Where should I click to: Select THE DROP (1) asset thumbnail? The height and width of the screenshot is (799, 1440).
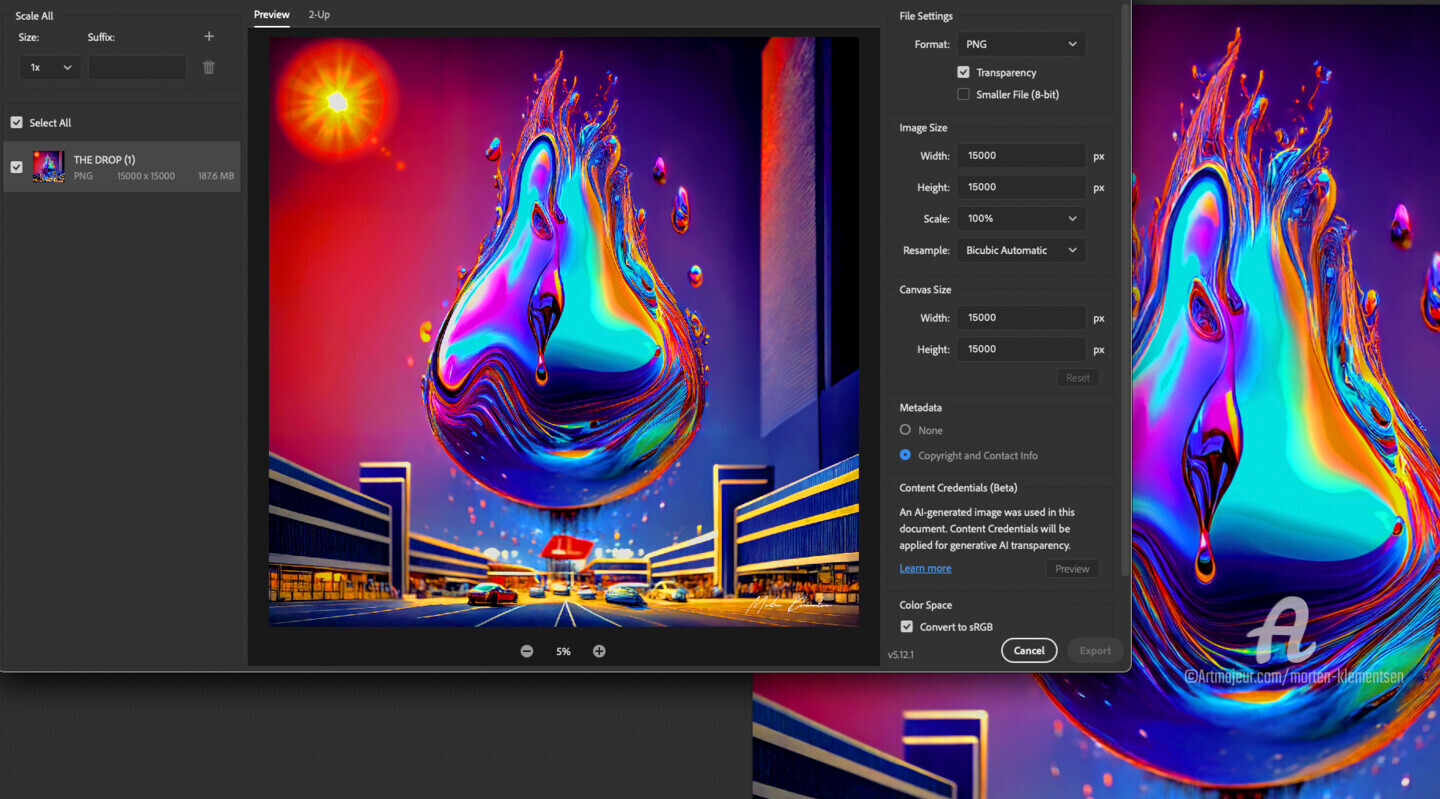48,167
